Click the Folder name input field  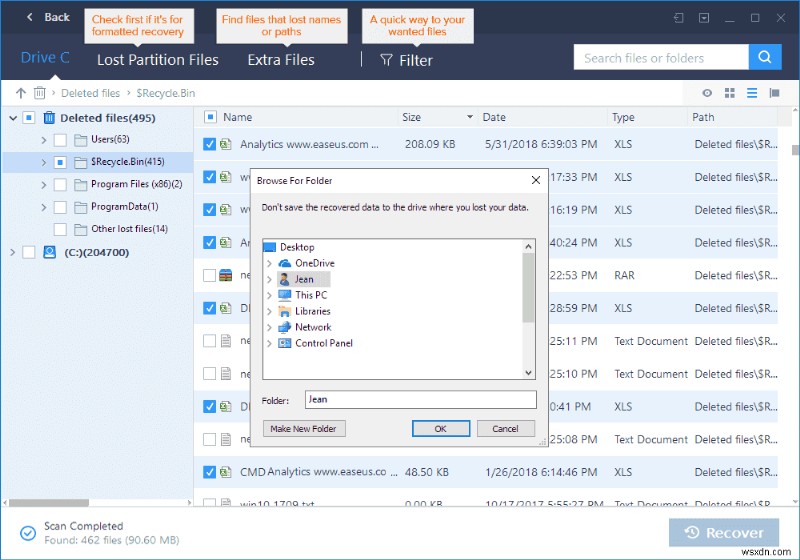click(421, 400)
